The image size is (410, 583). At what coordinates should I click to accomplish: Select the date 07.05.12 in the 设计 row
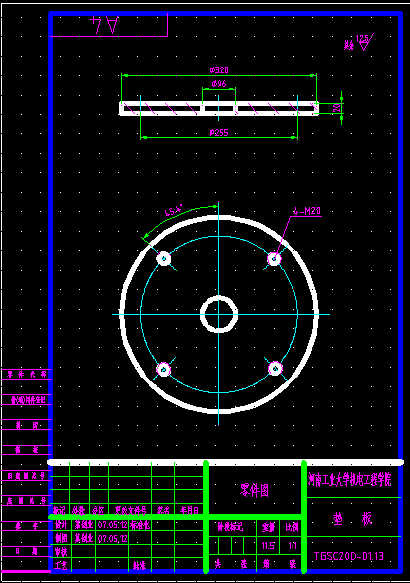coord(113,525)
